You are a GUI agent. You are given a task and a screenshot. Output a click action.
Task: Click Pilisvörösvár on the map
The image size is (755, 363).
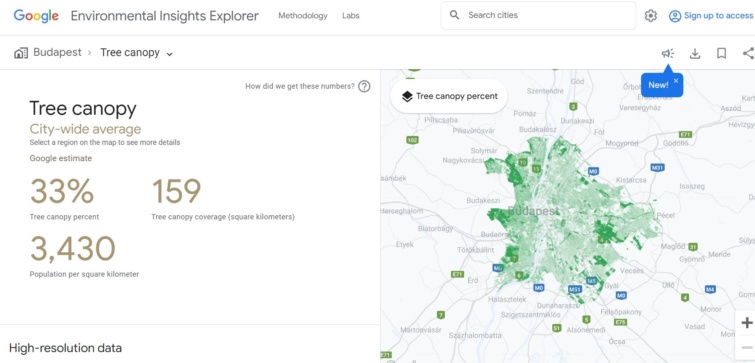474,130
